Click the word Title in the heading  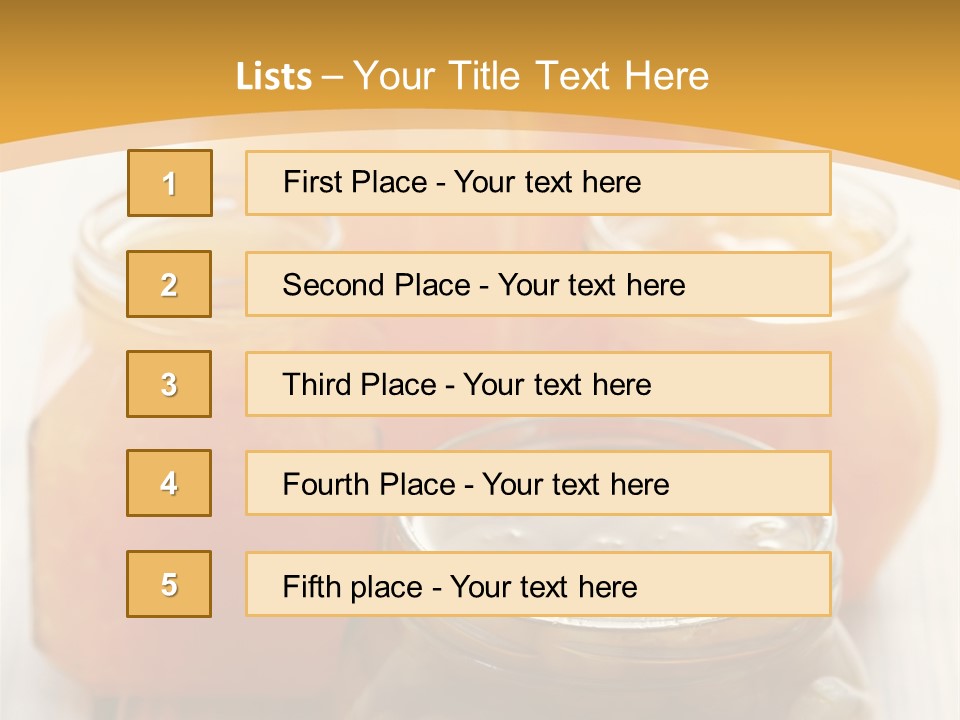[484, 76]
